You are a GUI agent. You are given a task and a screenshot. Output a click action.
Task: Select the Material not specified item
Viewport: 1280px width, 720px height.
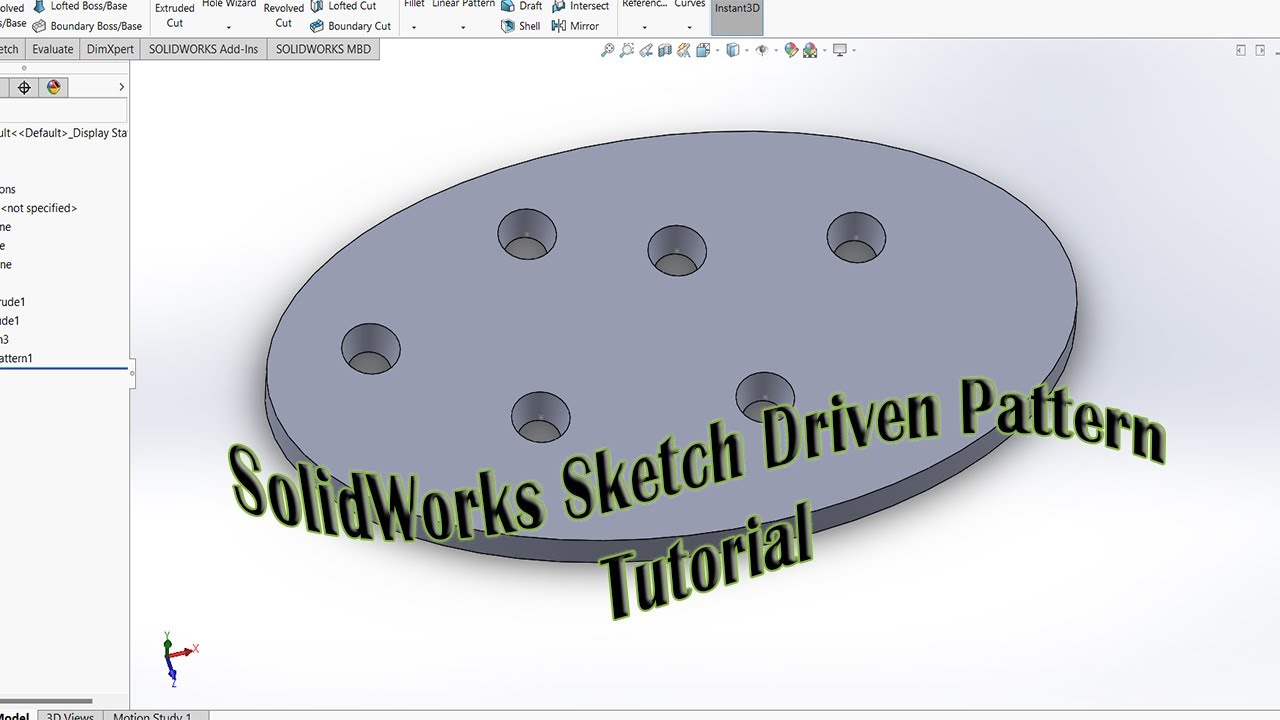39,208
